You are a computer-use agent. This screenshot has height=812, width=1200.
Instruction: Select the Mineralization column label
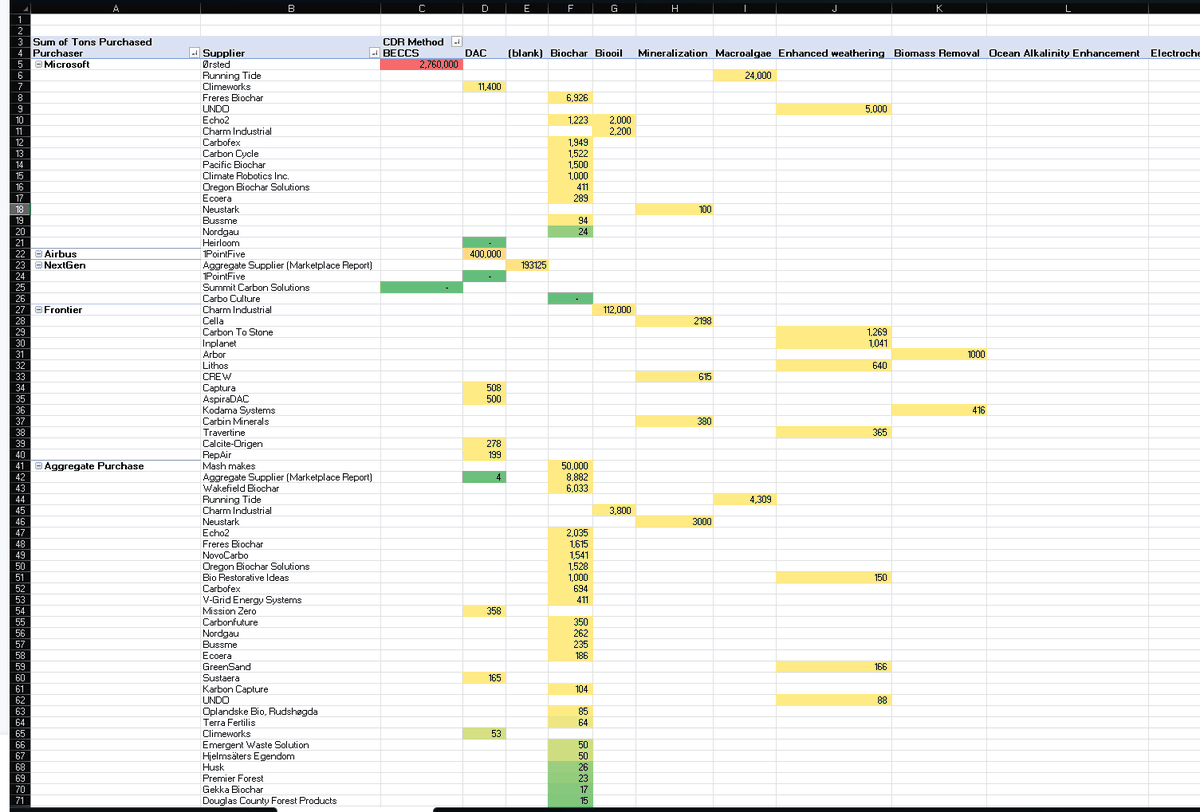pos(673,53)
